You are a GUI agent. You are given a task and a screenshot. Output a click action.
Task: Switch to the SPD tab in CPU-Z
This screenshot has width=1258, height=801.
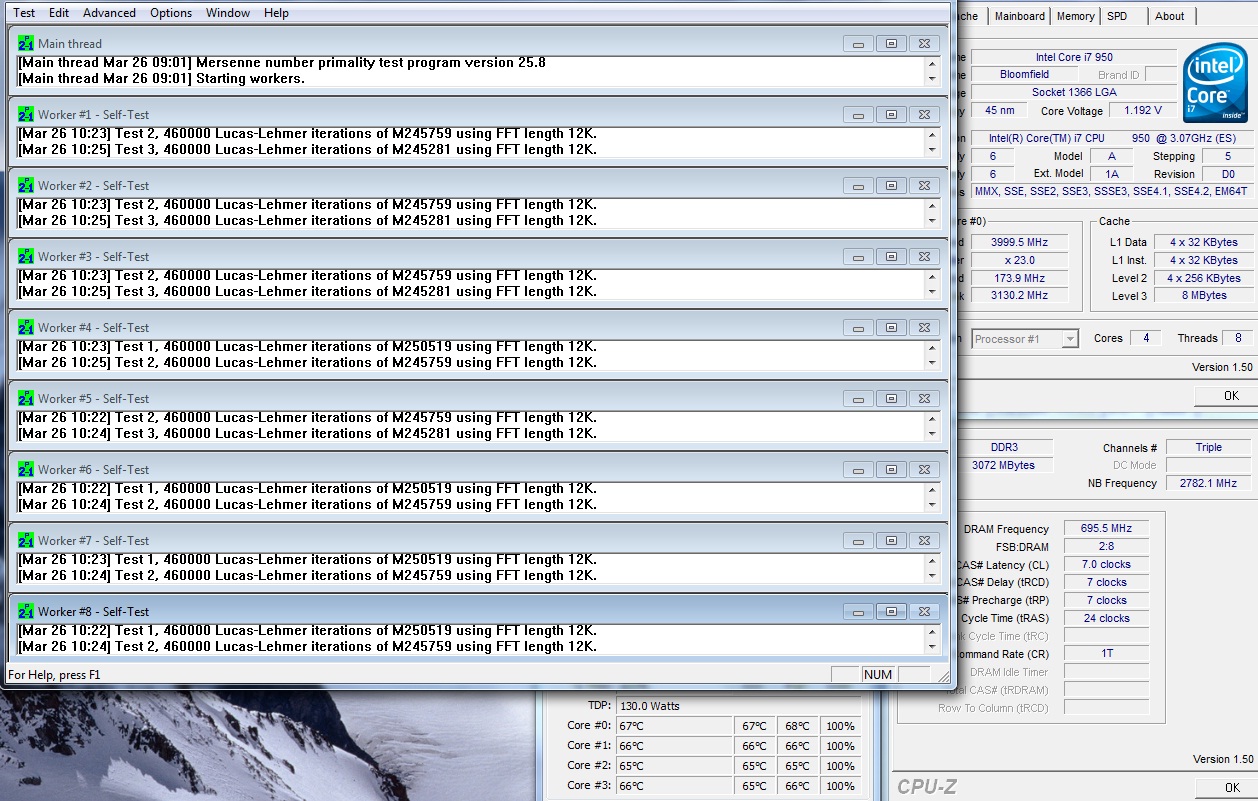(1117, 16)
